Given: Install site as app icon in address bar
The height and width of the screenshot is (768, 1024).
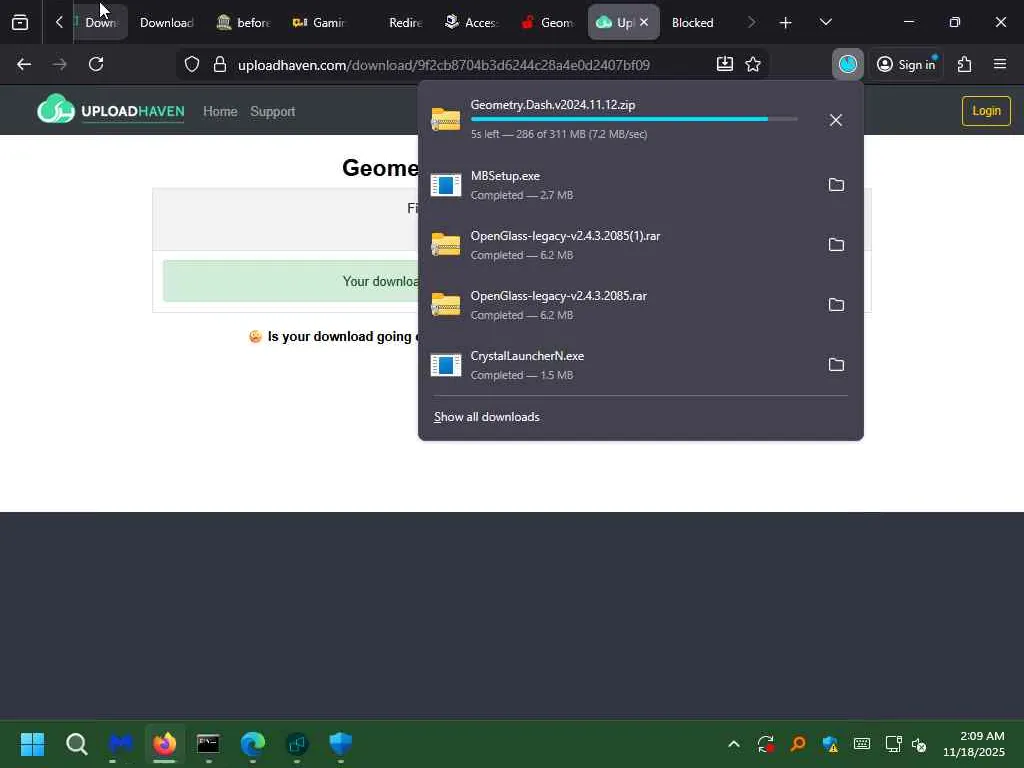Looking at the screenshot, I should [x=725, y=64].
